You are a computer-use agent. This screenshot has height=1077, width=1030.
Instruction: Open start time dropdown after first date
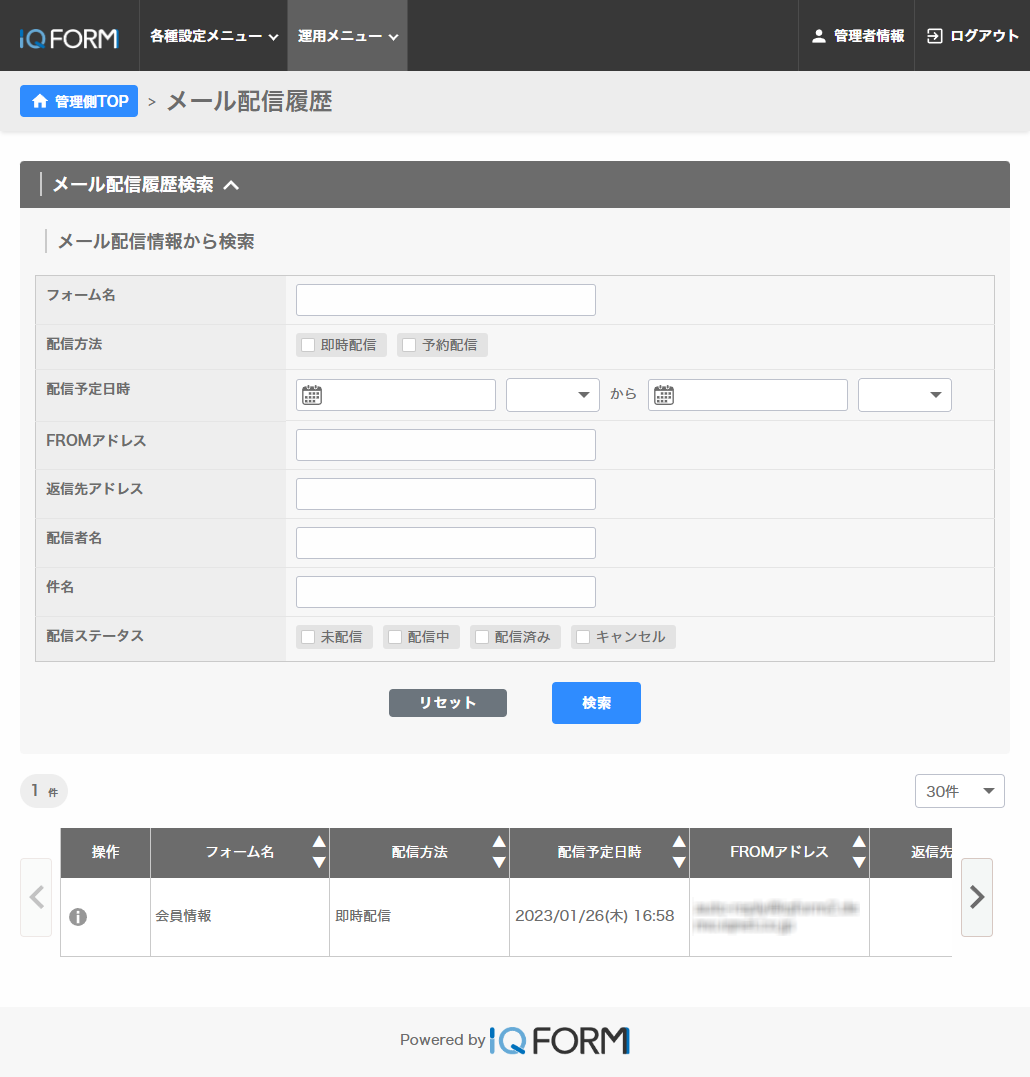pos(552,395)
